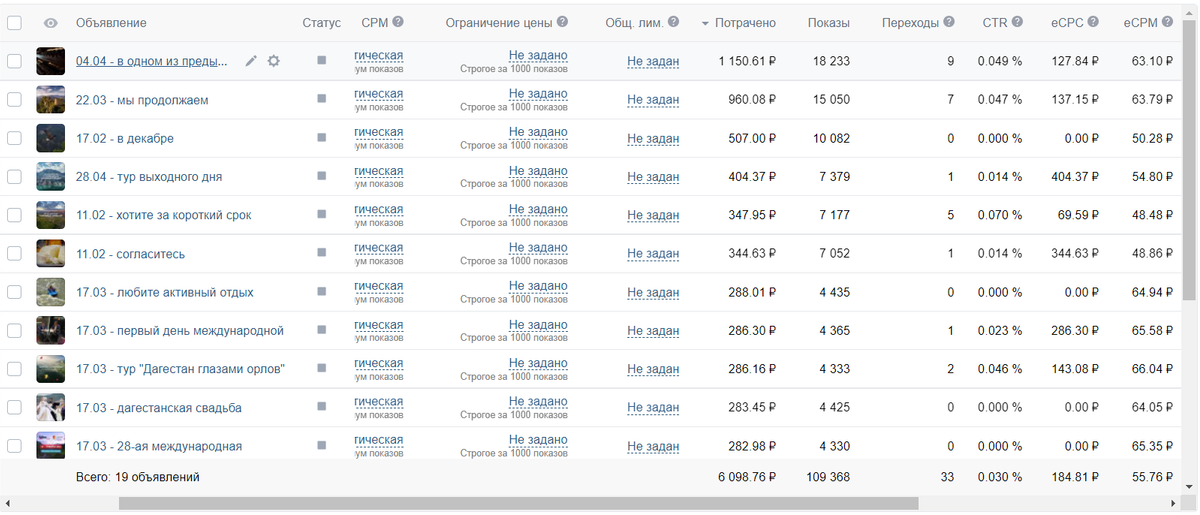The width and height of the screenshot is (1200, 515).
Task: Sort by Объявление column header
Action: click(111, 23)
